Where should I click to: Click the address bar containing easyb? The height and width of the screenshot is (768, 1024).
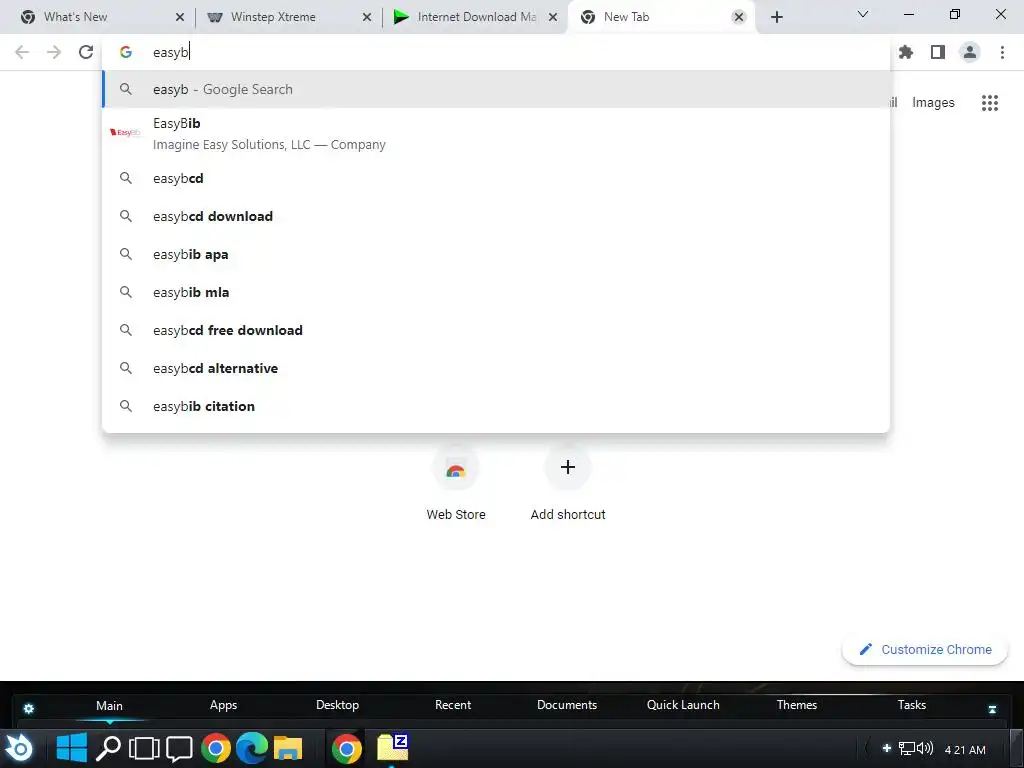pyautogui.click(x=496, y=52)
